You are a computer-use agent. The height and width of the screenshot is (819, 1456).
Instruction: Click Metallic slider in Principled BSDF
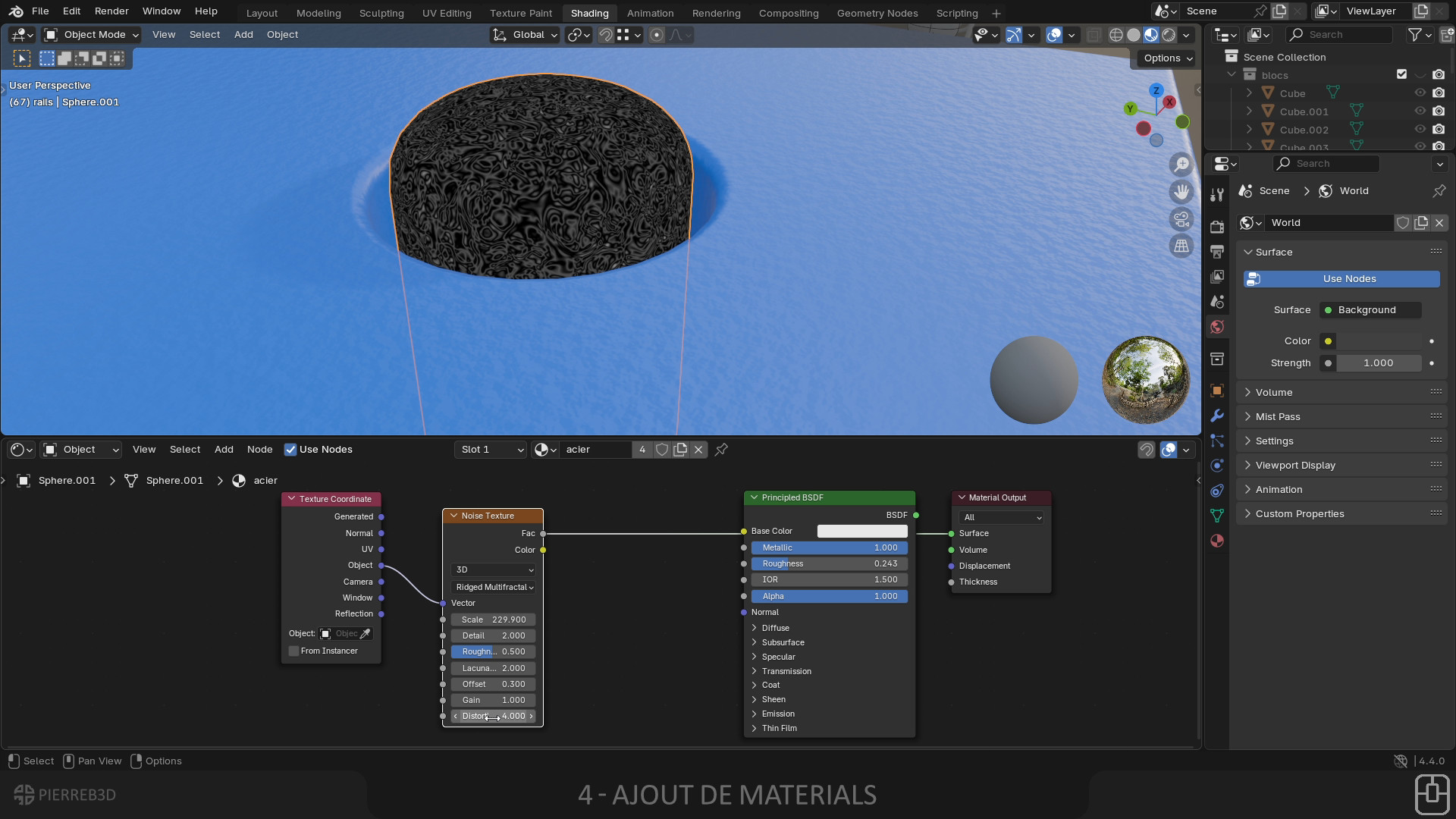(x=830, y=548)
